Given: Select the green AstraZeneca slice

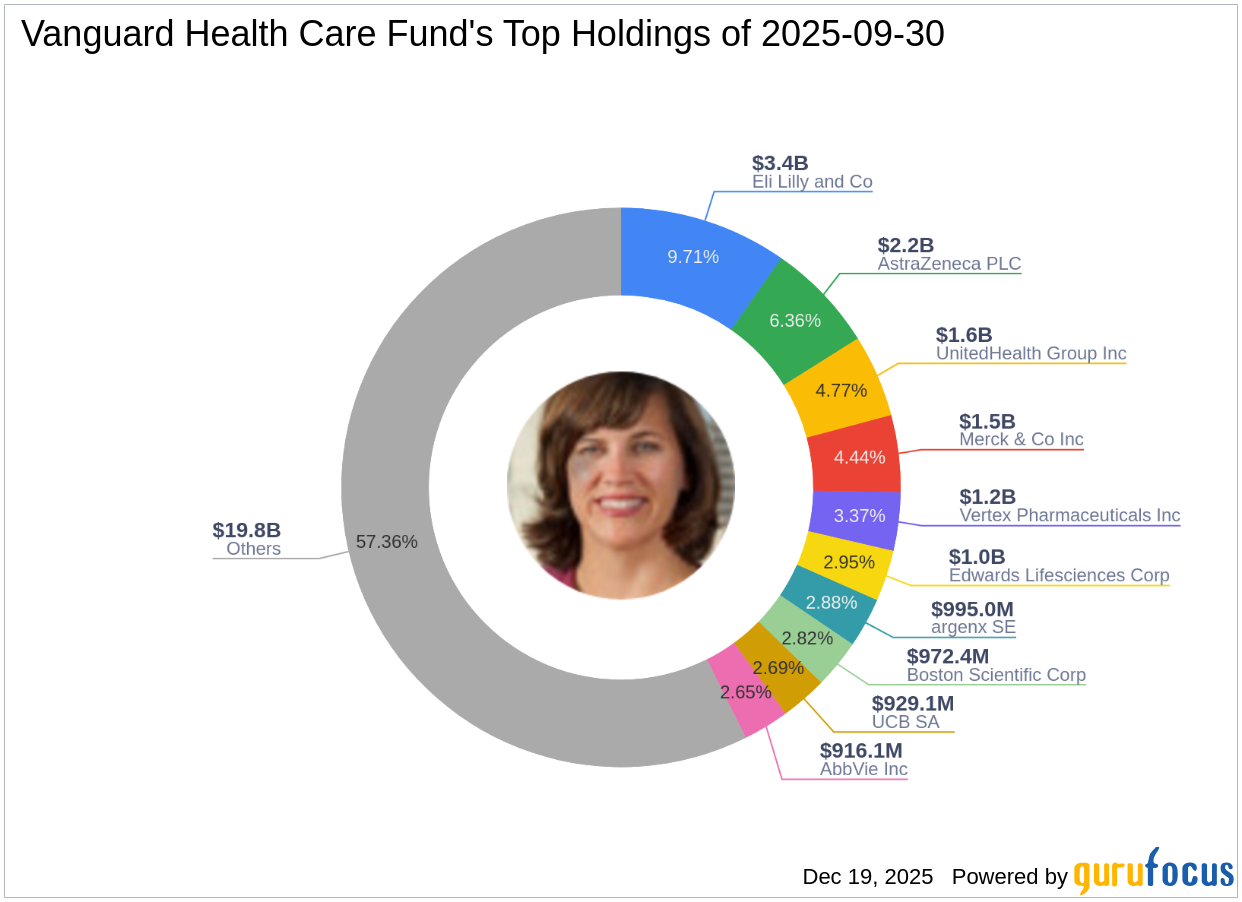Looking at the screenshot, I should (795, 320).
